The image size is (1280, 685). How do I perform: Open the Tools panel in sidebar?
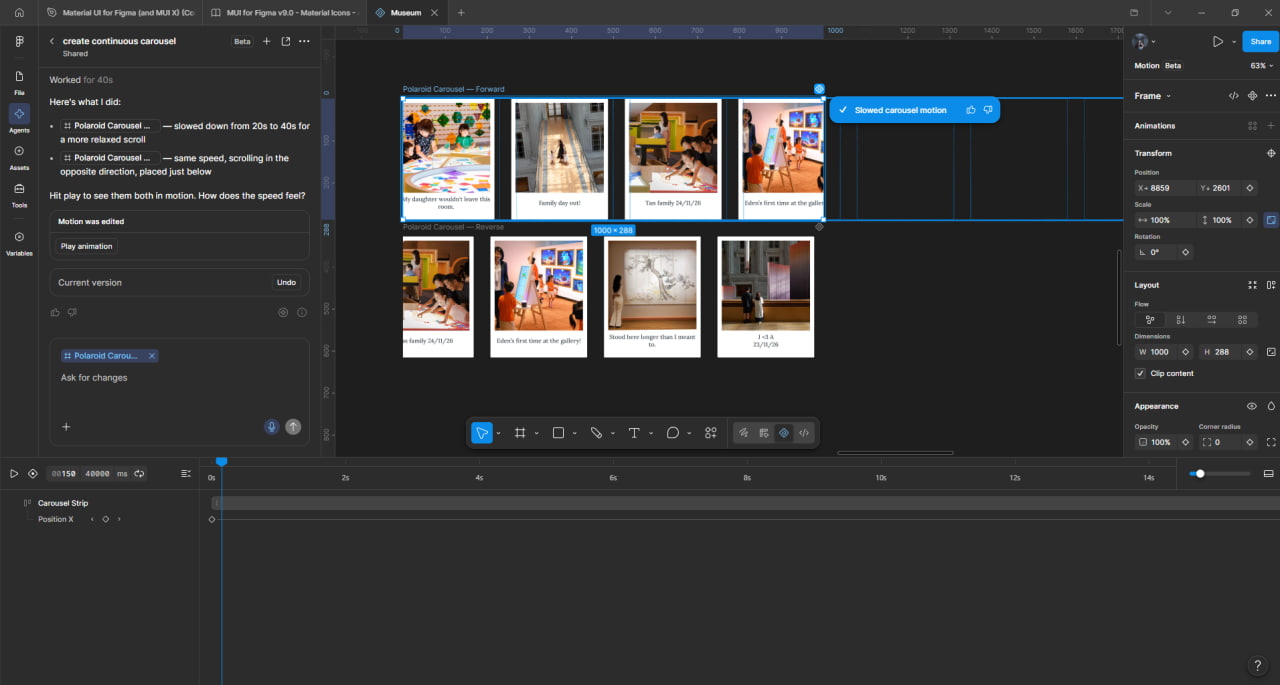click(19, 193)
